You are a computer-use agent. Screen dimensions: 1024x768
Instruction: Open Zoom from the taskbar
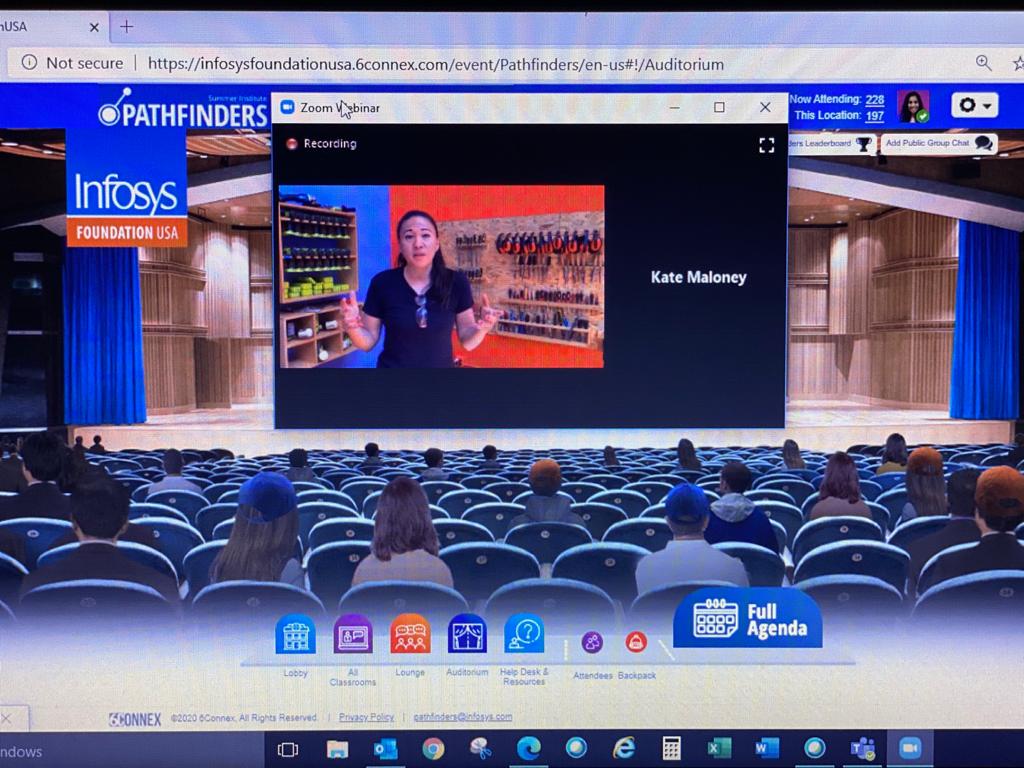(910, 748)
